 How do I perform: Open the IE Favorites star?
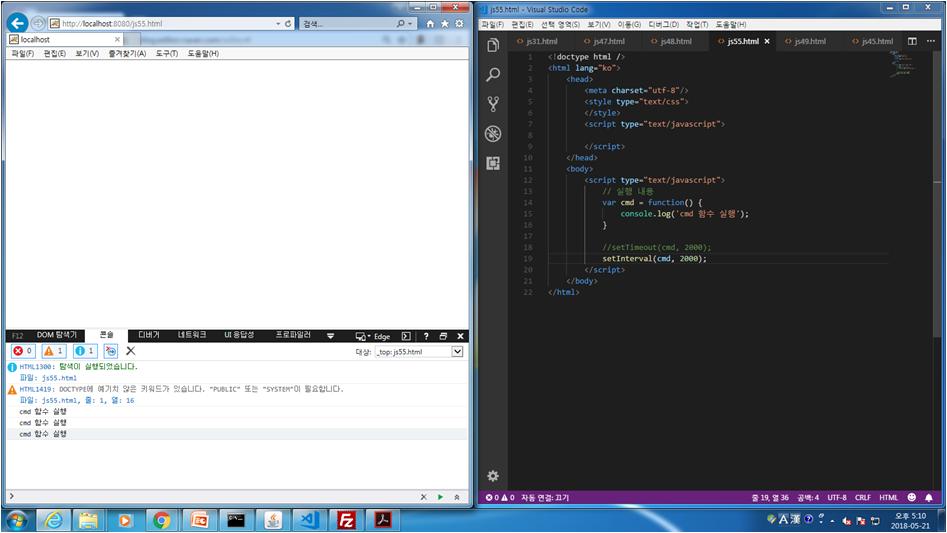pos(445,24)
